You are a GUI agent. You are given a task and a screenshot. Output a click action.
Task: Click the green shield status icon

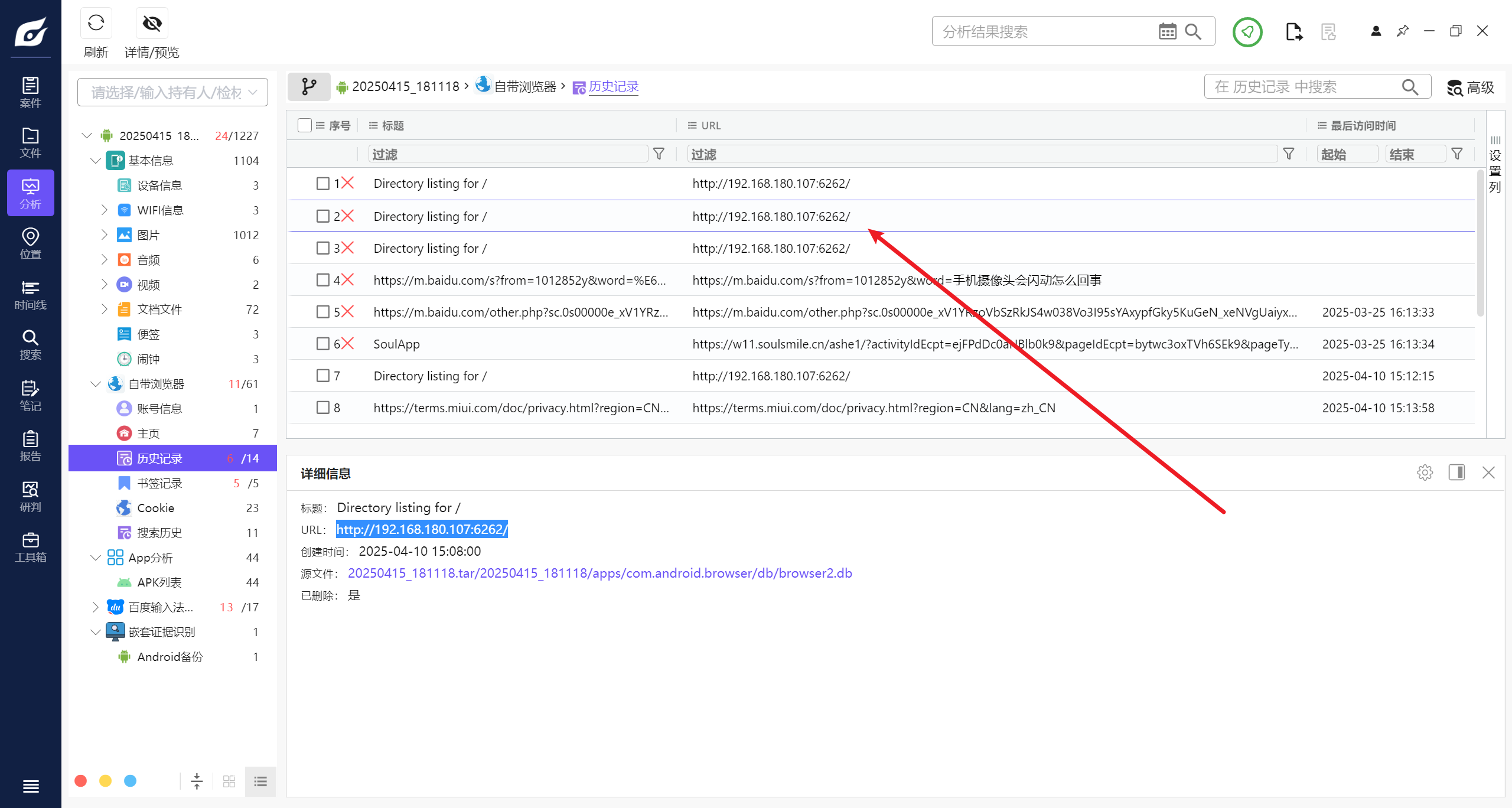1247,31
